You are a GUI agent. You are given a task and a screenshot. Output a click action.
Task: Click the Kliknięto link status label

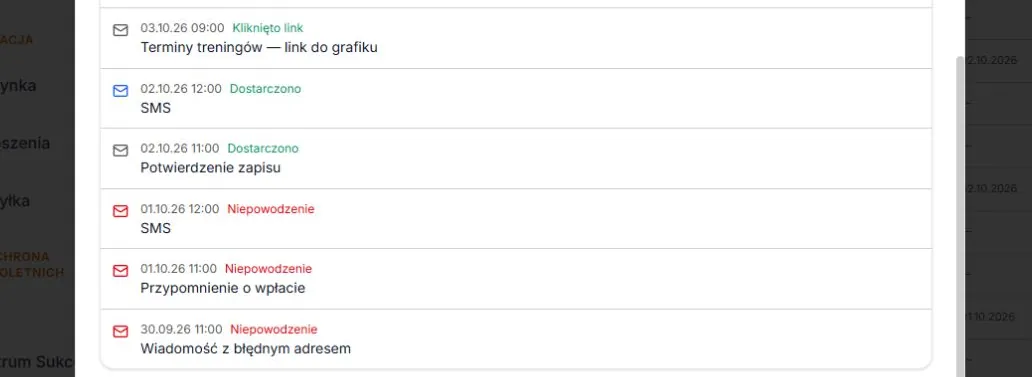268,28
